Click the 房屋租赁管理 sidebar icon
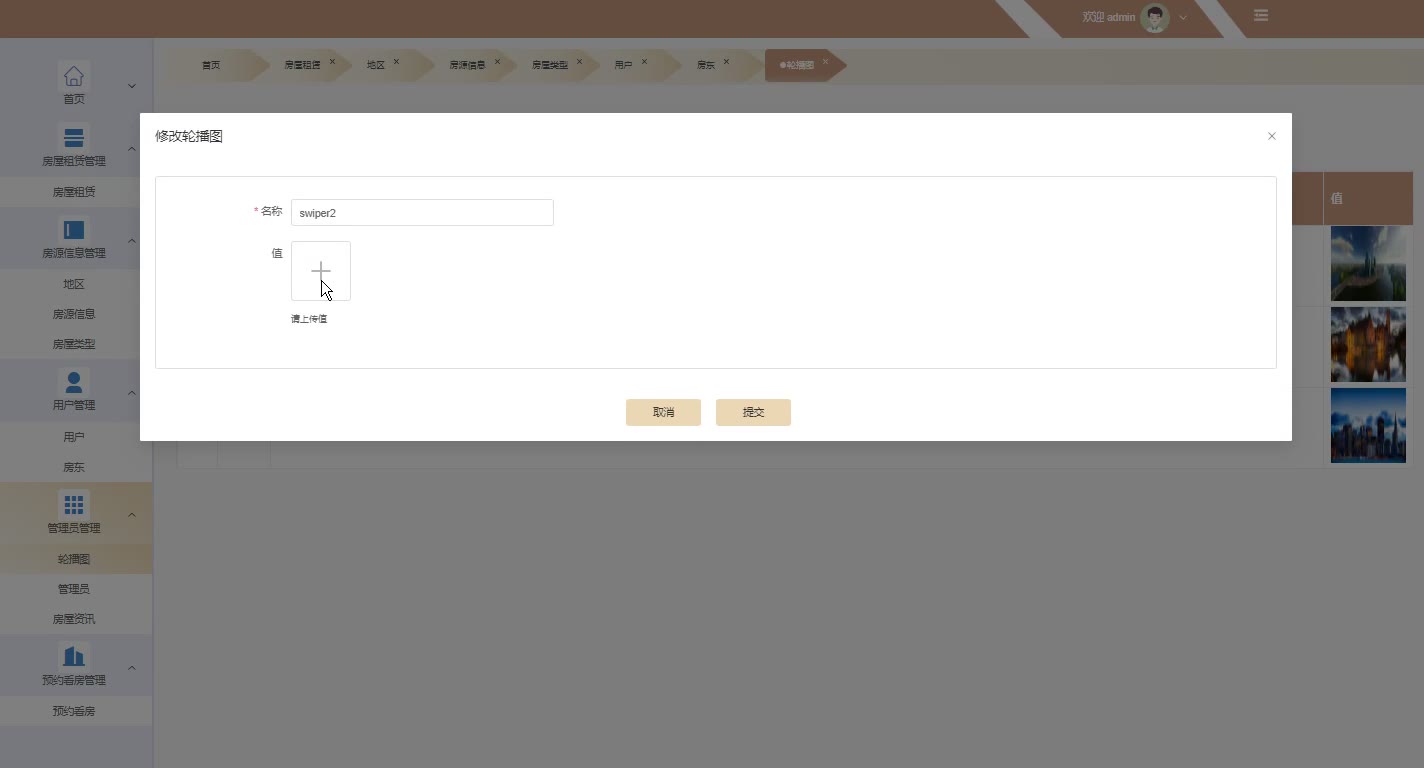This screenshot has height=768, width=1424. tap(74, 138)
